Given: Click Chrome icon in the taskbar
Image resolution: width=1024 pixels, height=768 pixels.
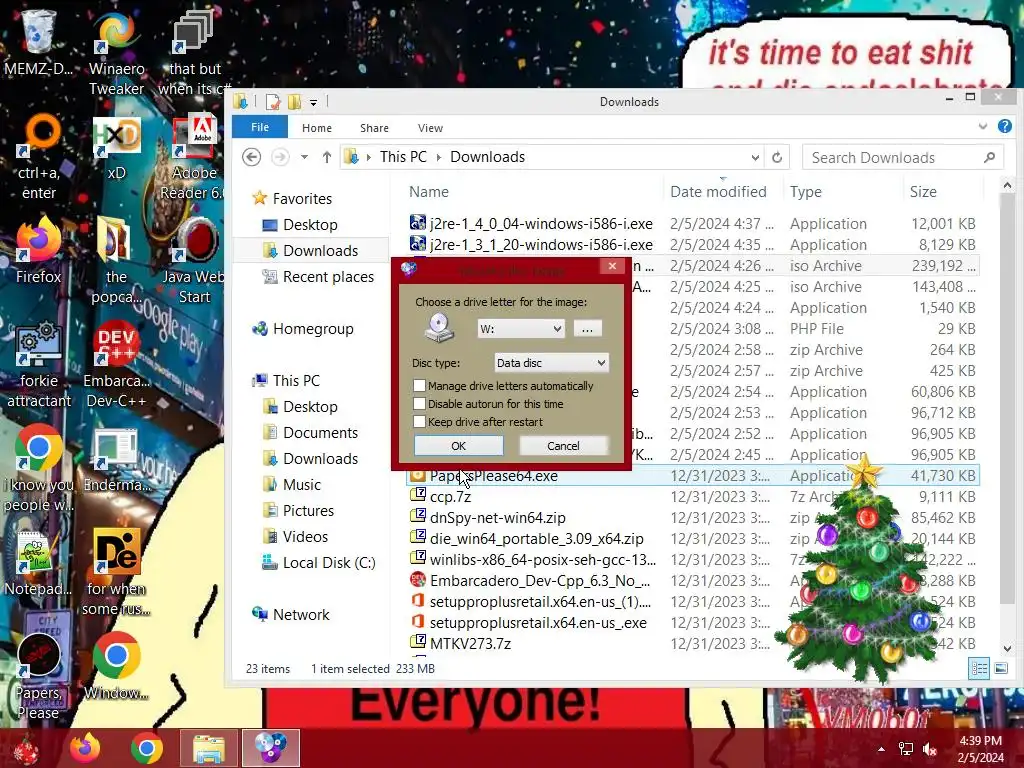Looking at the screenshot, I should click(146, 748).
